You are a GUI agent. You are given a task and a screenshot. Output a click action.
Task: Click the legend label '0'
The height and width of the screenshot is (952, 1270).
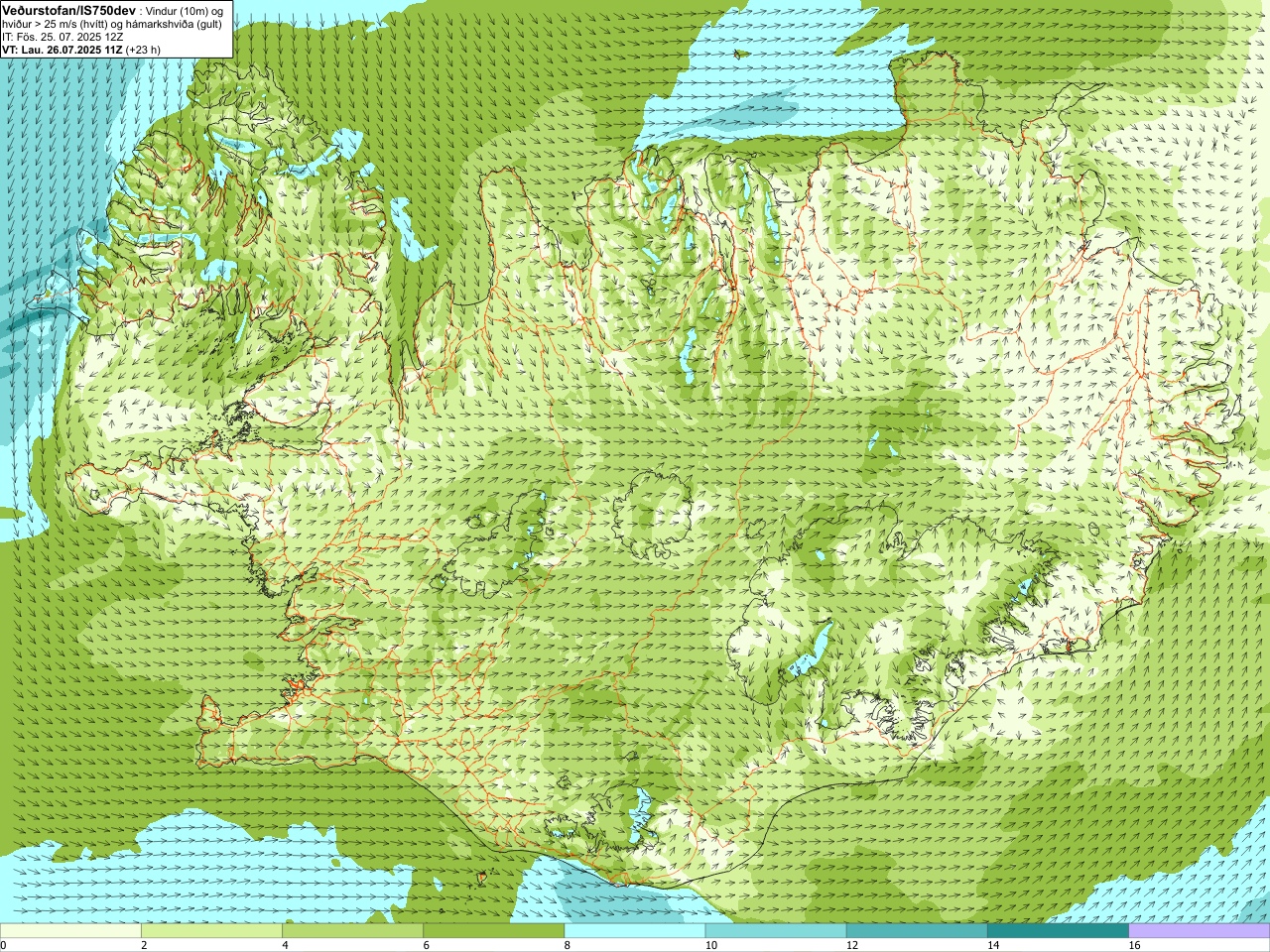pos(3,945)
